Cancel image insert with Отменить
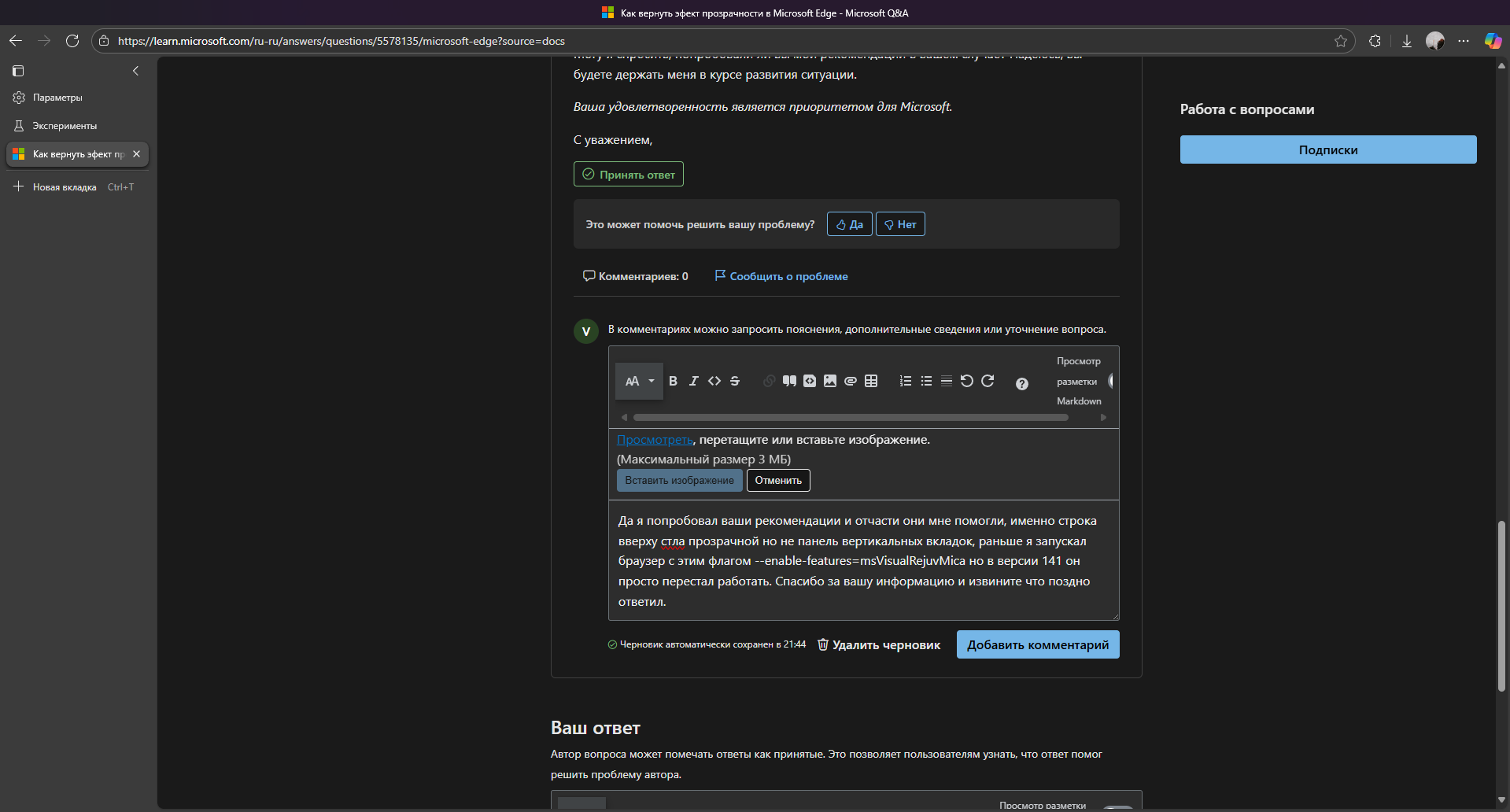Viewport: 1510px width, 812px height. [778, 480]
